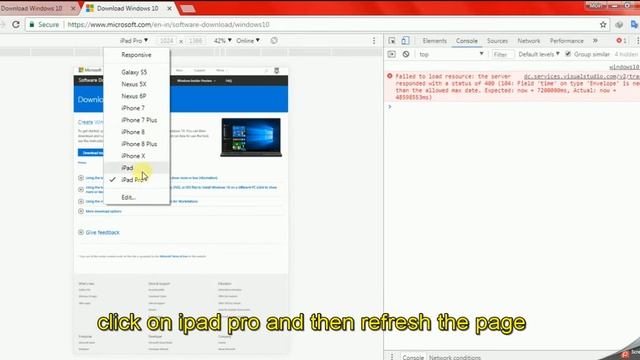Open the dc.services.visualstudio.com error source link
Viewport: 640px width, 360px height.
[581, 76]
